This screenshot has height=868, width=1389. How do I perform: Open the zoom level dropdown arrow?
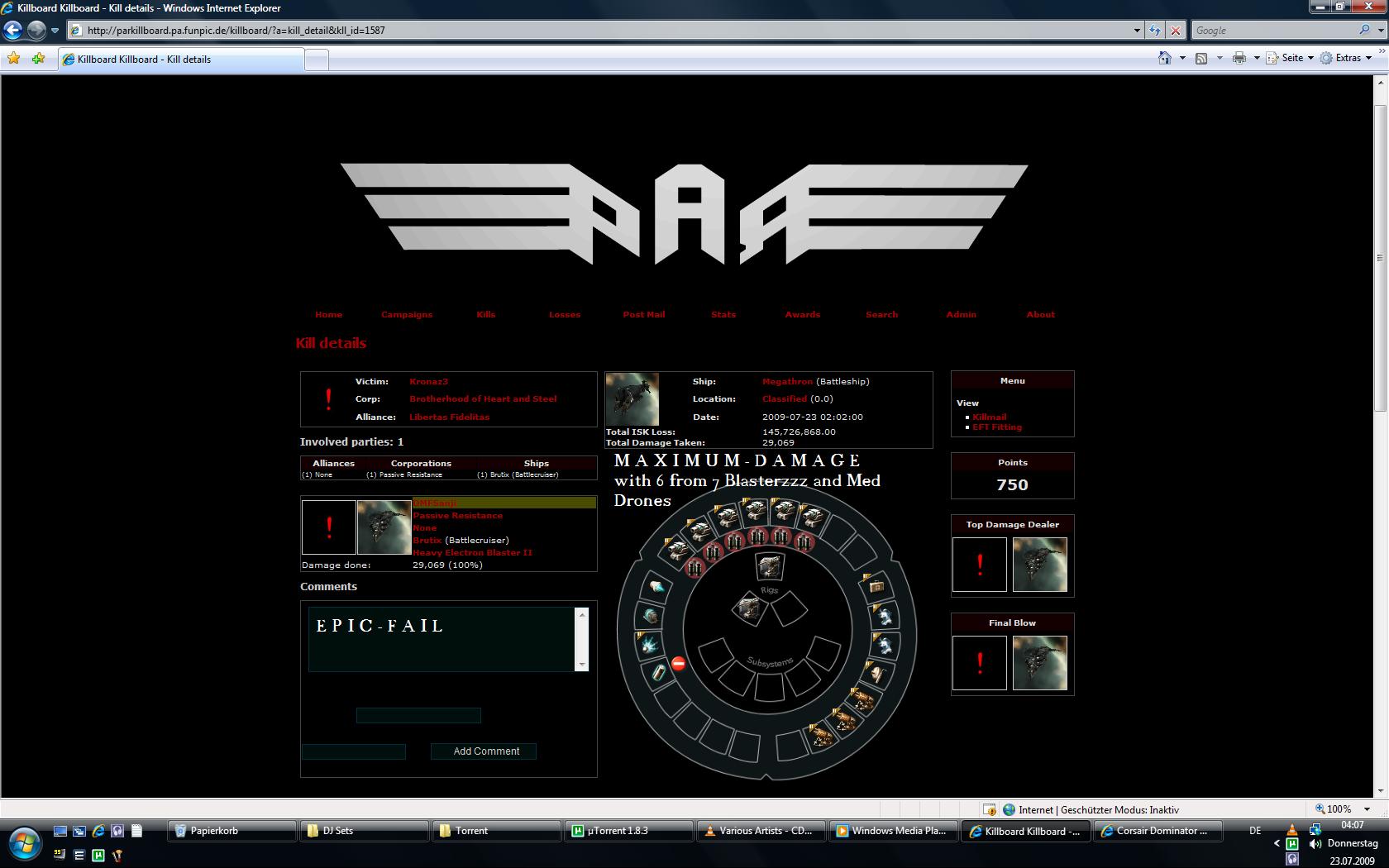coord(1367,809)
